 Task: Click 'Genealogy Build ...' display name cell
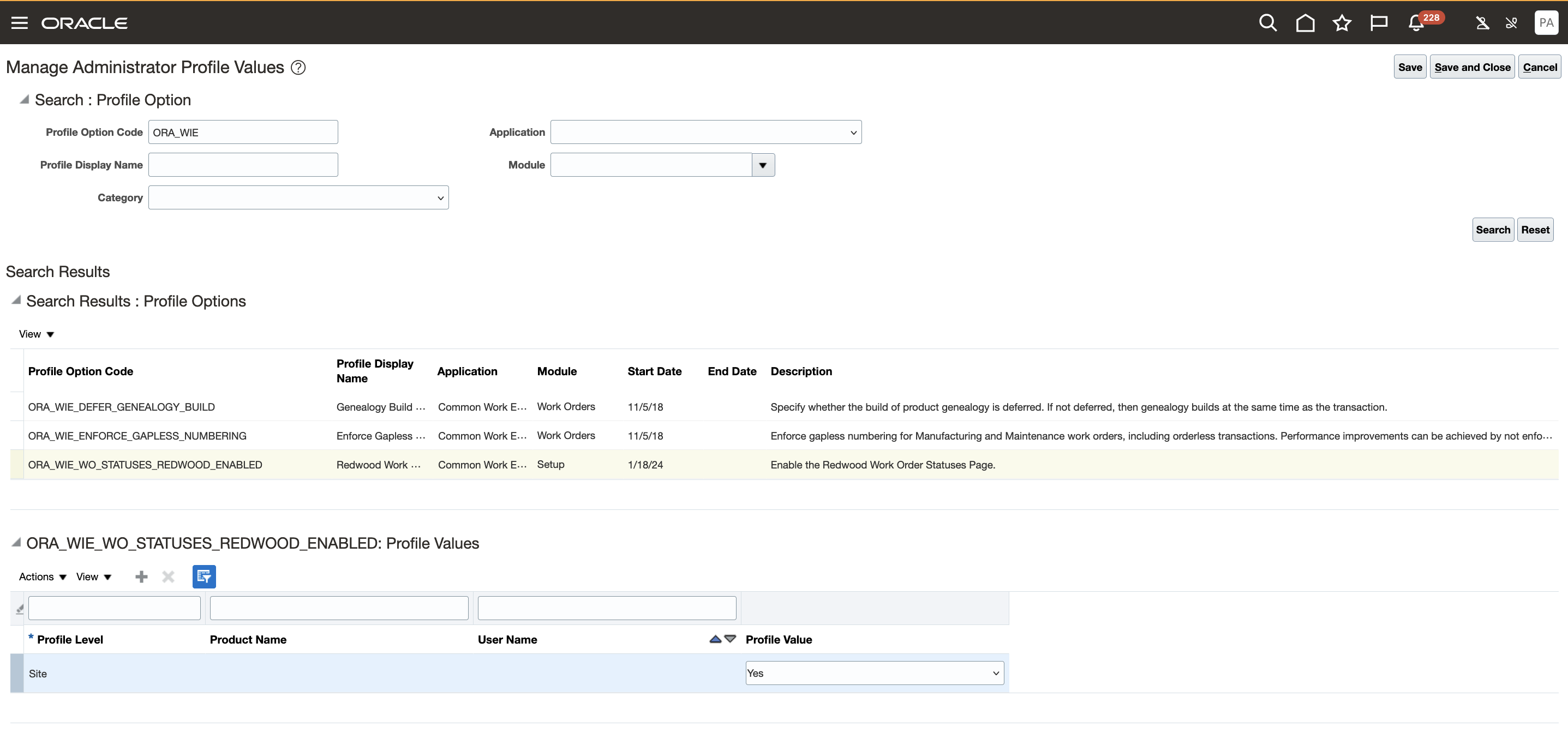pos(381,407)
